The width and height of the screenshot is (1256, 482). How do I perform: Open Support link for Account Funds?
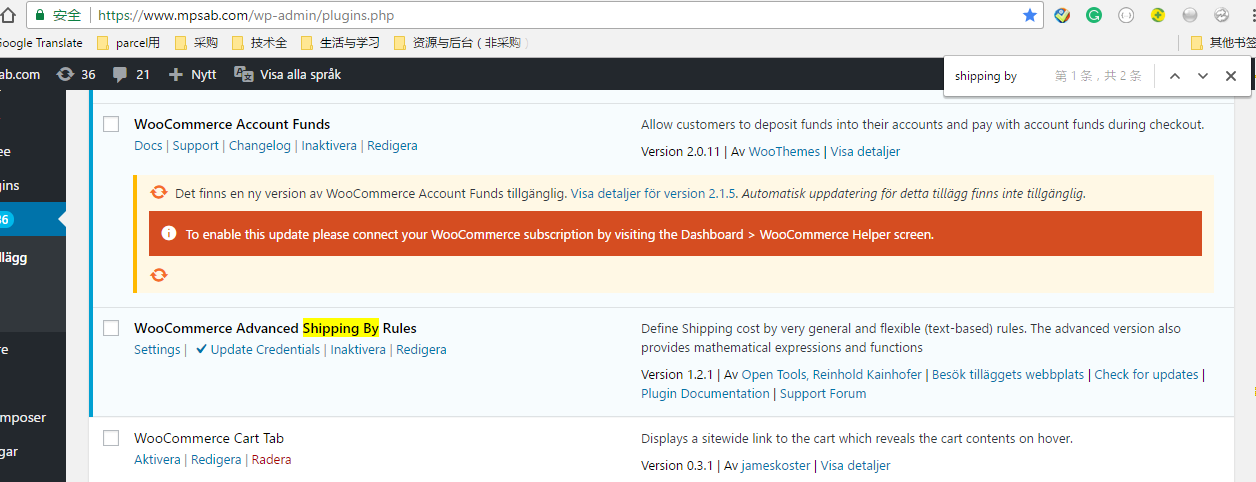click(x=195, y=146)
